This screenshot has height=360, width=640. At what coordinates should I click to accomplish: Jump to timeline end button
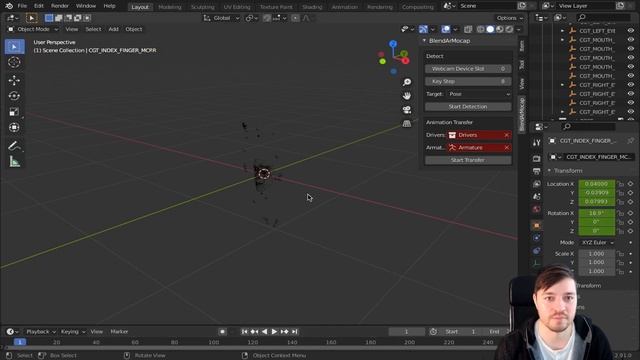click(295, 332)
